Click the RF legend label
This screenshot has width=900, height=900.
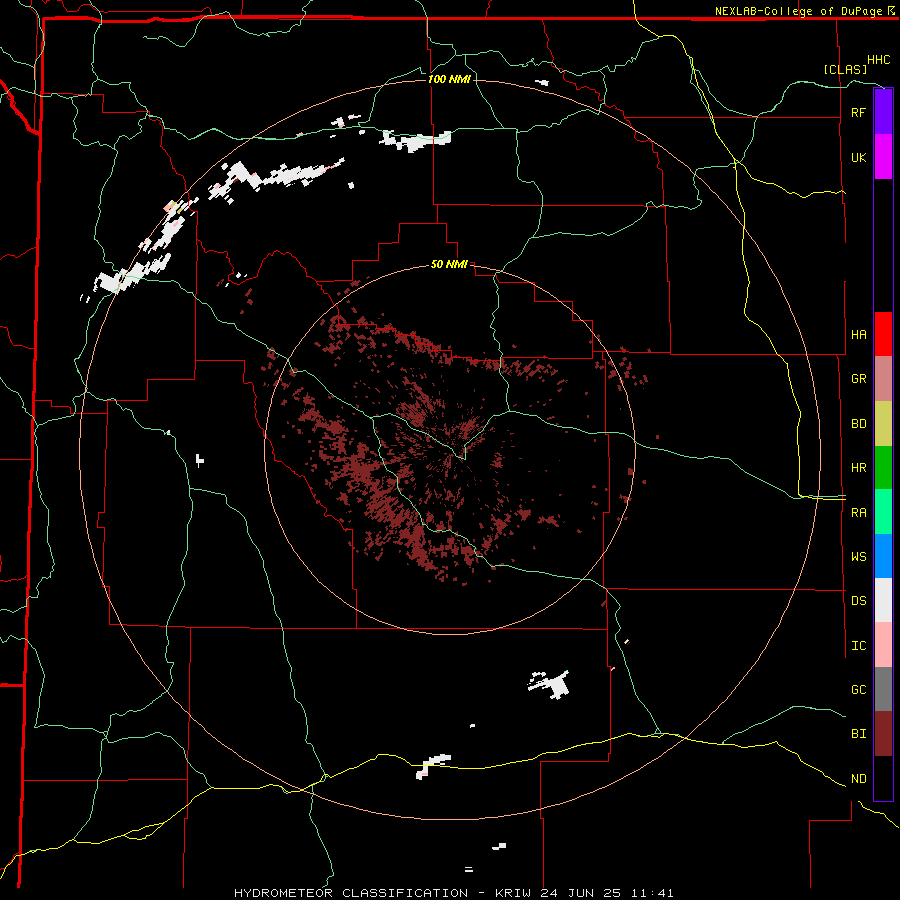pyautogui.click(x=858, y=112)
